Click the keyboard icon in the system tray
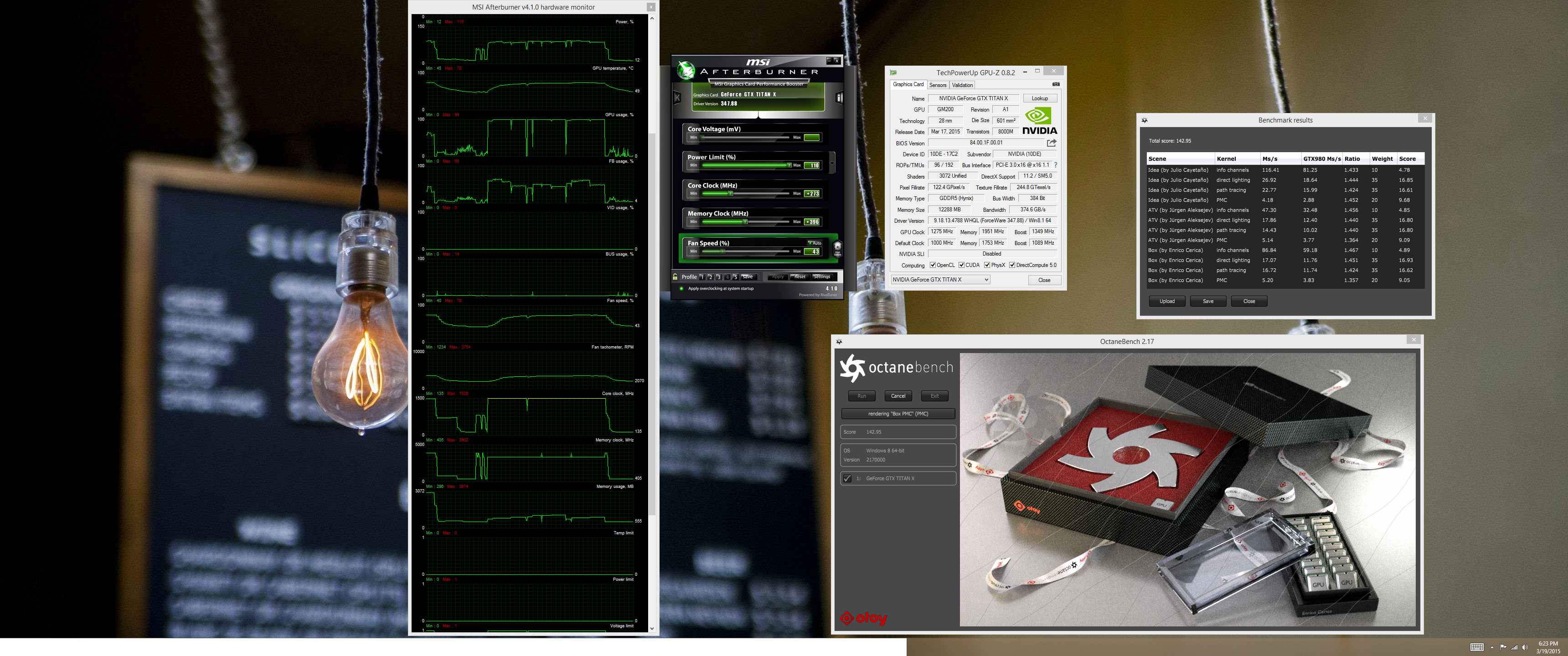Image resolution: width=1568 pixels, height=656 pixels. tap(1477, 647)
